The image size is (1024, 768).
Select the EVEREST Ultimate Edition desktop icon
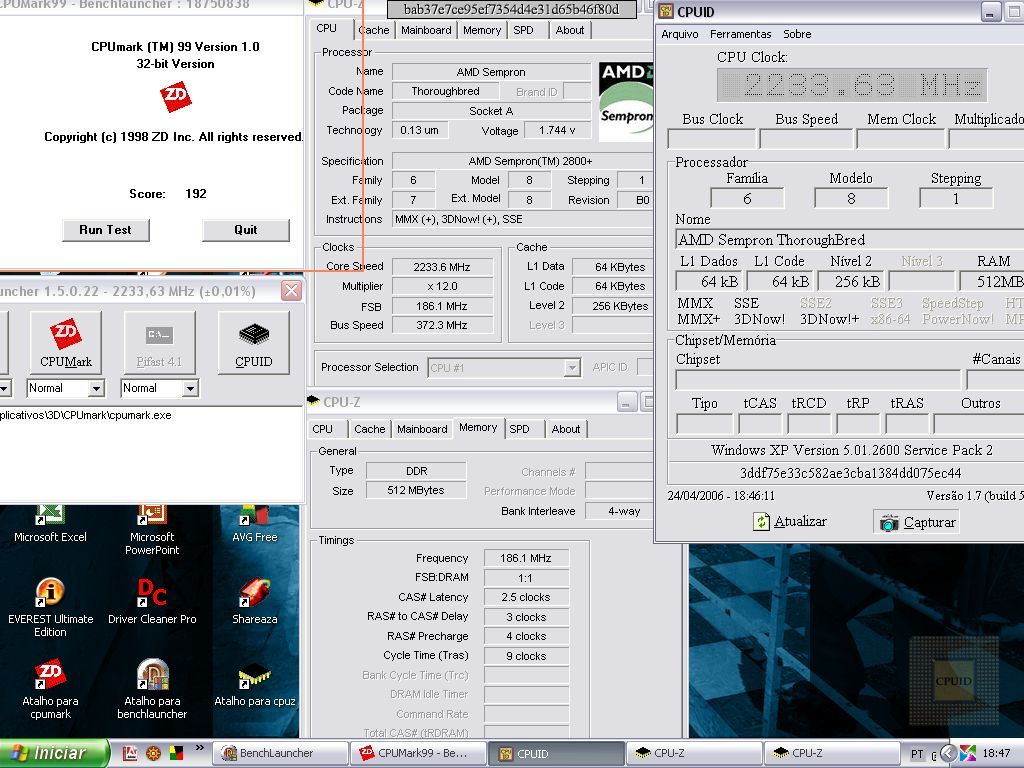pos(50,607)
